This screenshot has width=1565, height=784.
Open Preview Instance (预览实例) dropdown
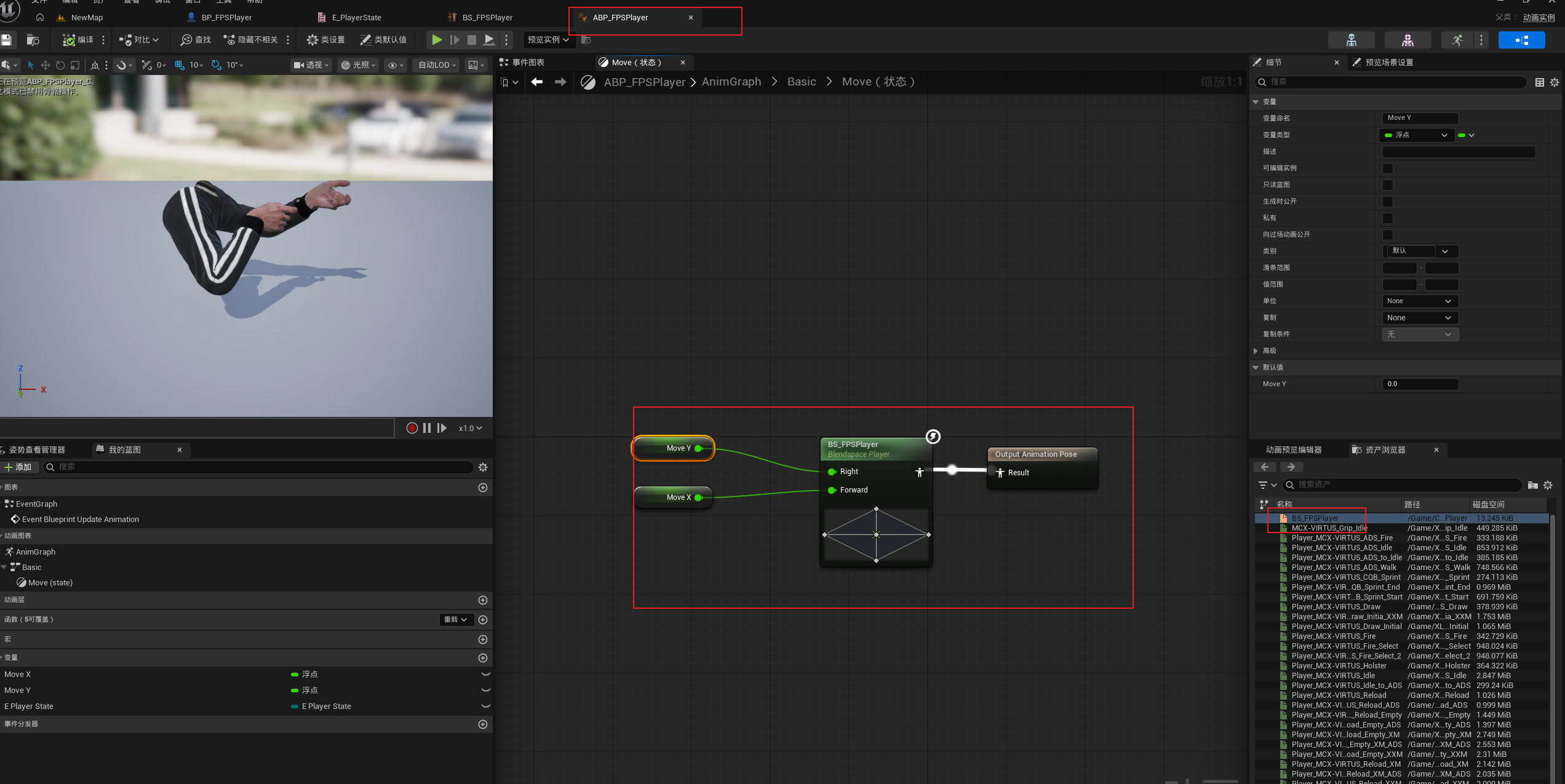[548, 40]
